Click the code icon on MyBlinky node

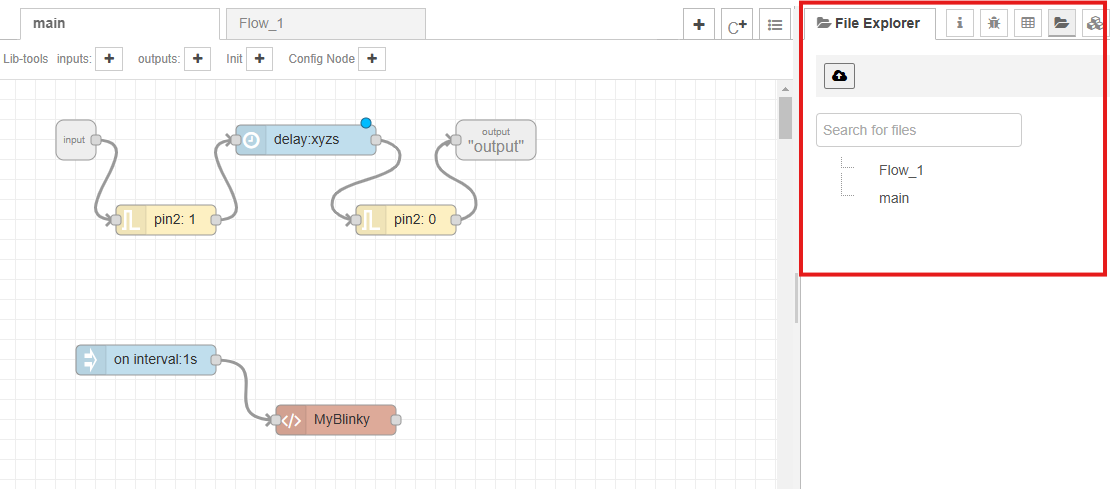click(291, 420)
